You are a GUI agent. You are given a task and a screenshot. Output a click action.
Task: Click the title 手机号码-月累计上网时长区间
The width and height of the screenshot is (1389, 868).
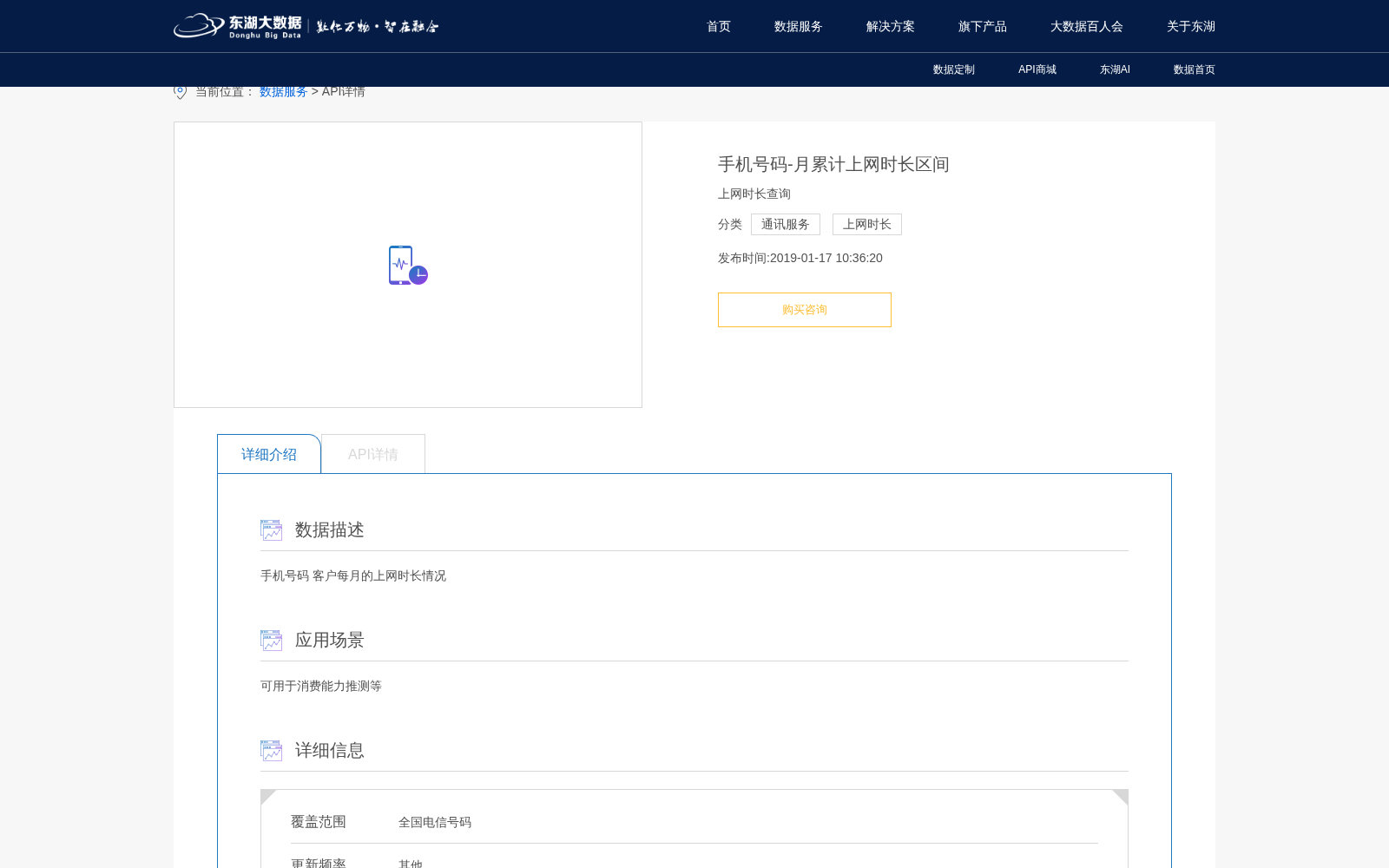[x=833, y=164]
